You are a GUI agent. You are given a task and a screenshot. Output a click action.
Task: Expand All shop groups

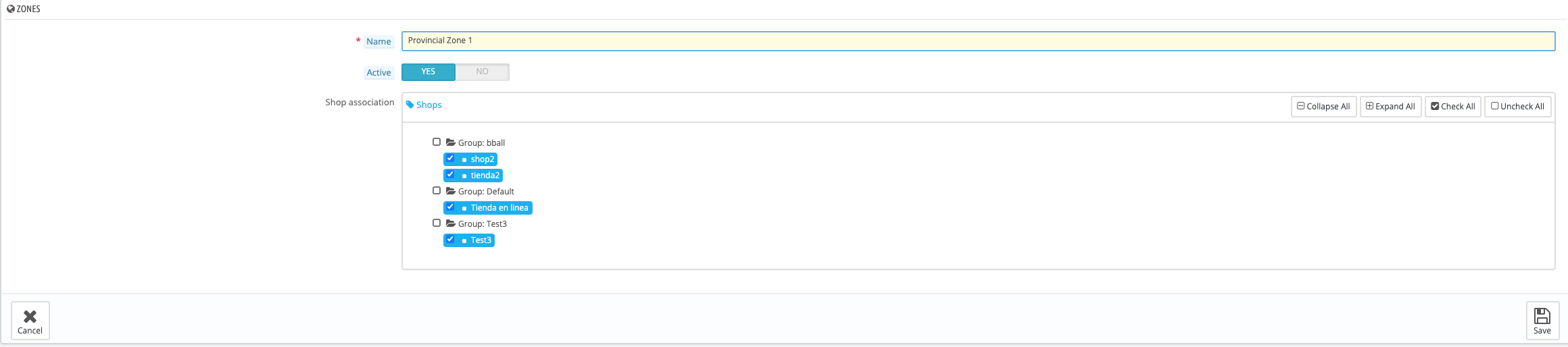[1390, 106]
